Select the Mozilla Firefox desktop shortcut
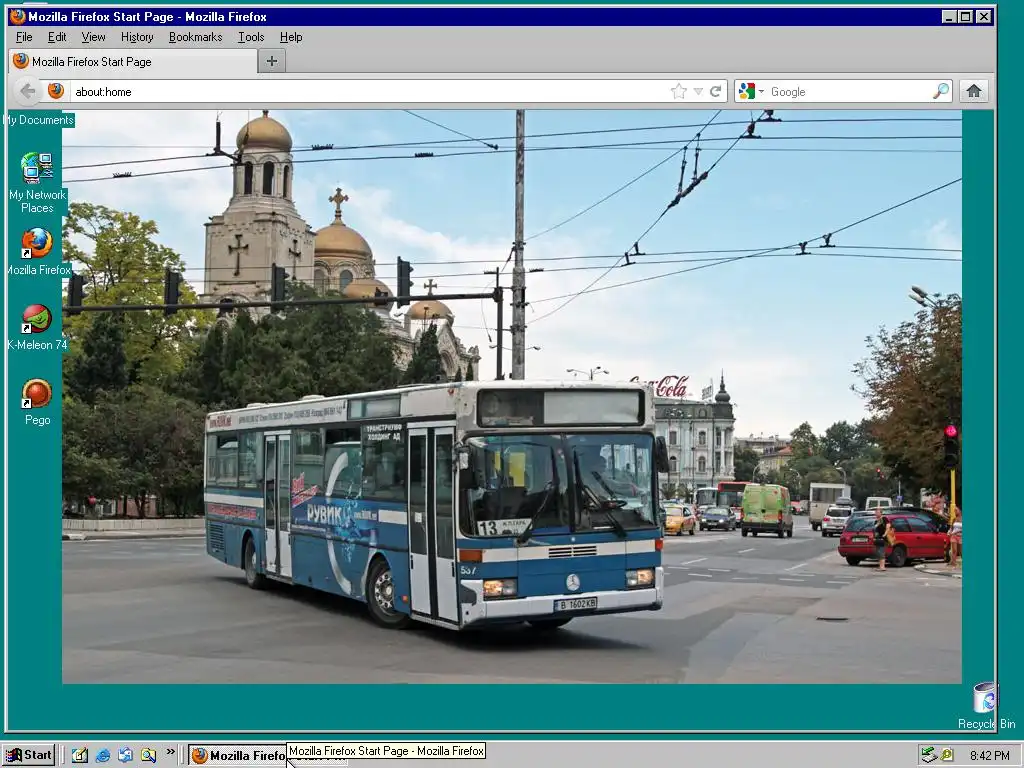This screenshot has height=768, width=1024. 37,251
